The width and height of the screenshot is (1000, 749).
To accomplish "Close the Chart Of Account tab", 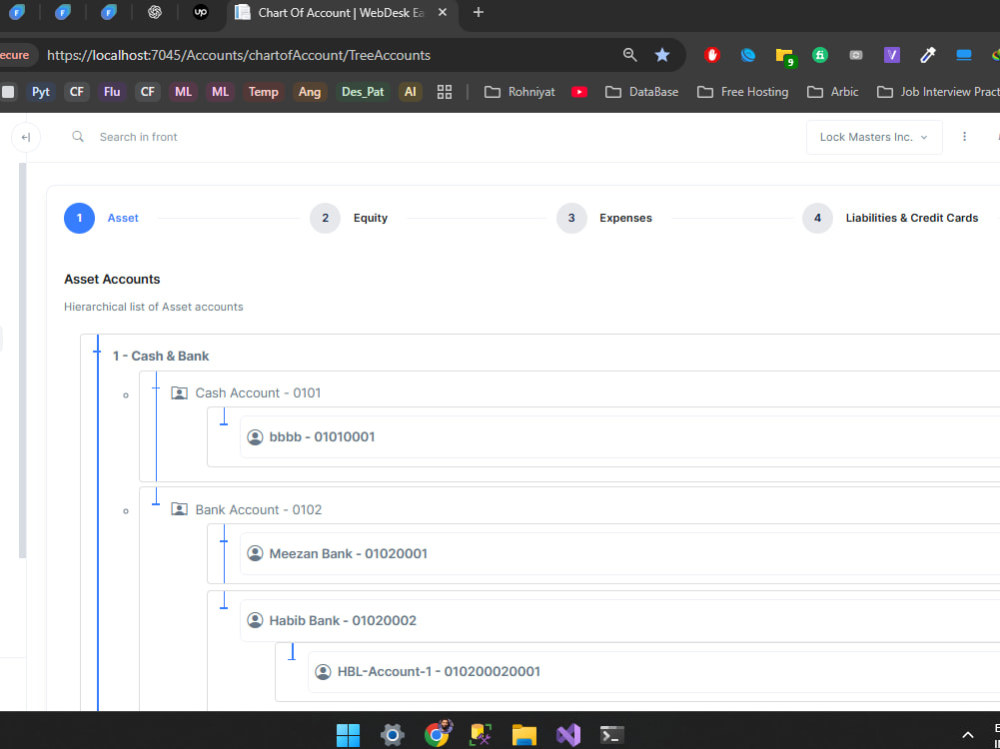I will point(443,12).
